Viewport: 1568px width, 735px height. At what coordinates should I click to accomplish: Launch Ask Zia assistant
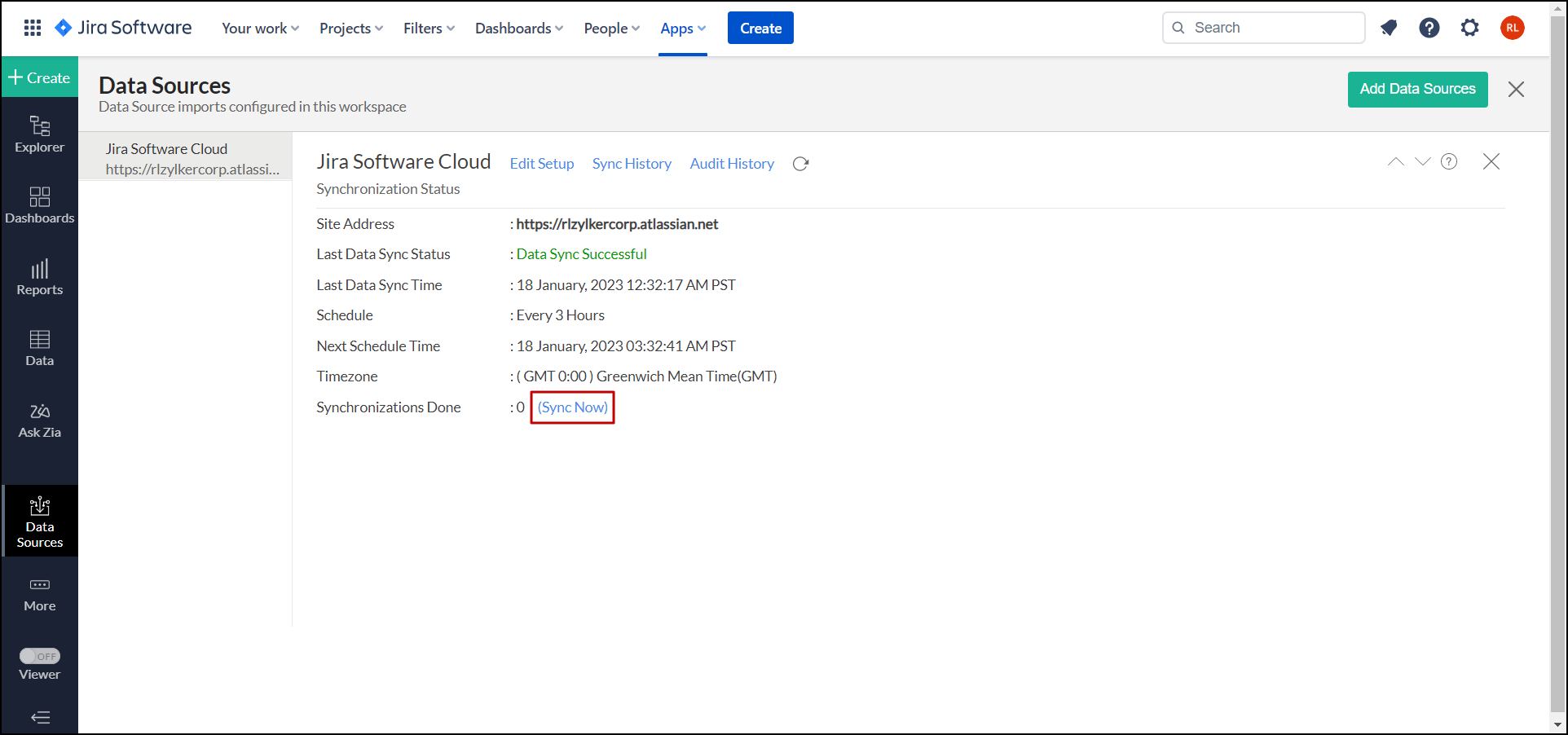tap(39, 420)
